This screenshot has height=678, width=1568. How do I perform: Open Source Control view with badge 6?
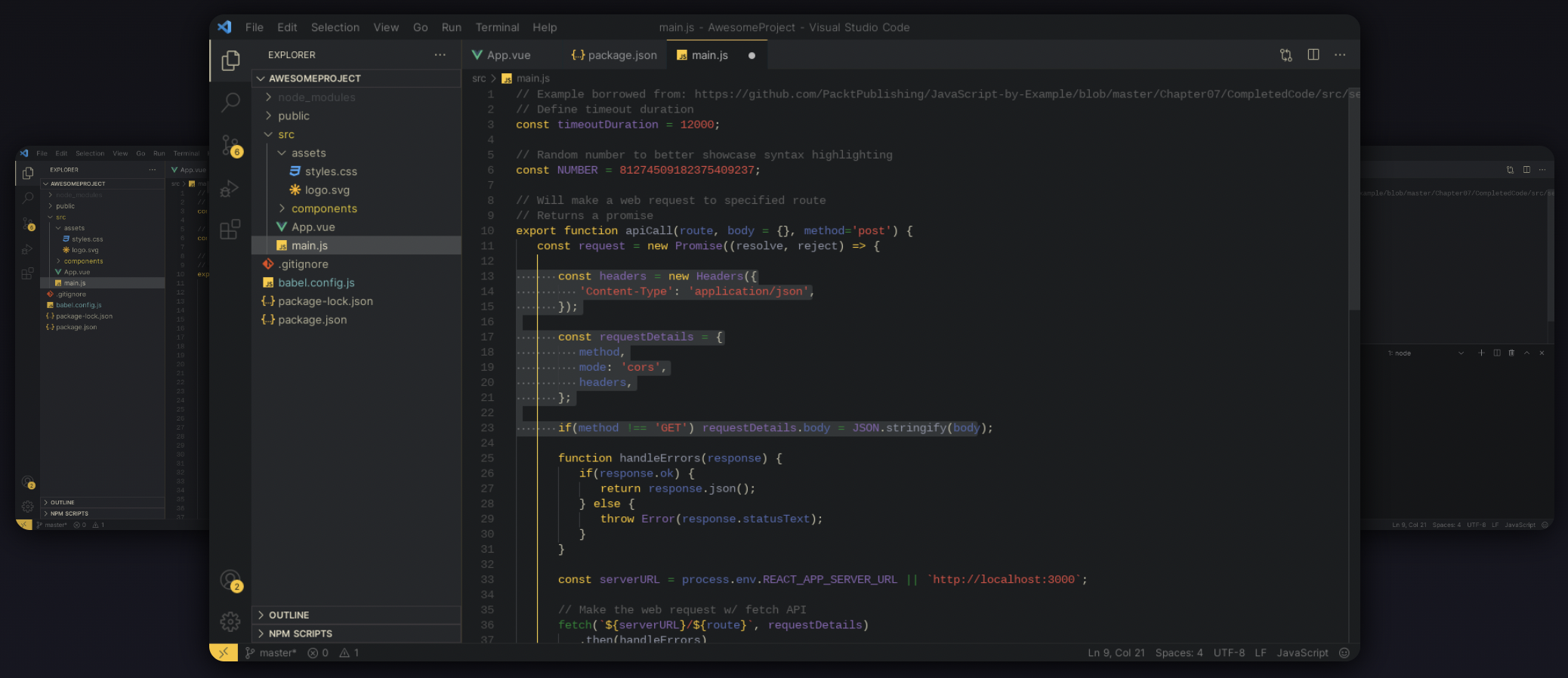coord(230,145)
